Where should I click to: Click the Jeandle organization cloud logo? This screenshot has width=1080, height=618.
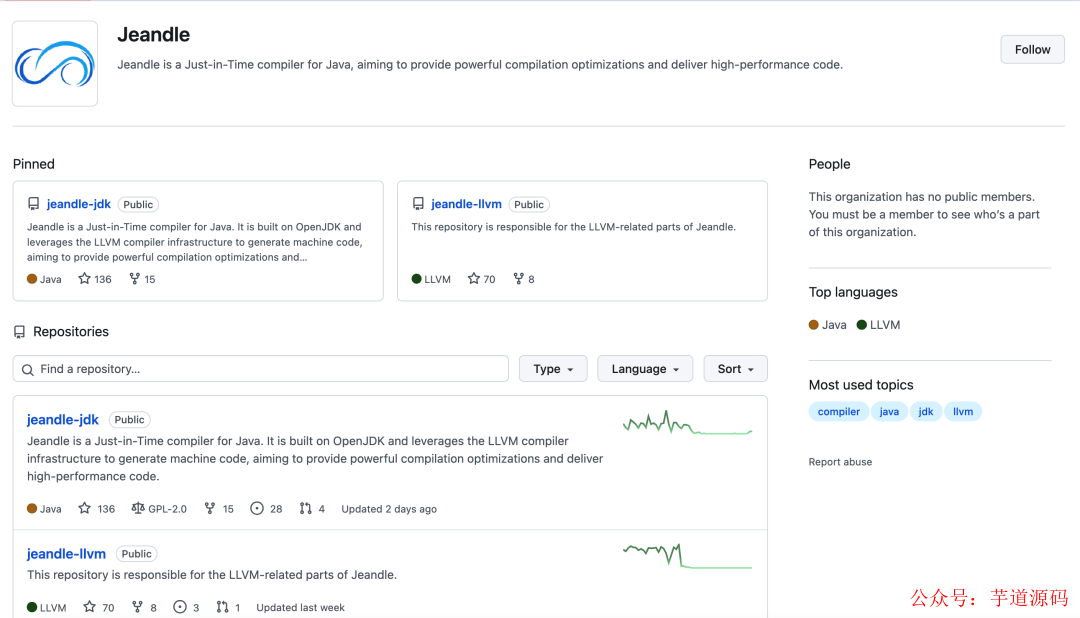click(x=55, y=64)
